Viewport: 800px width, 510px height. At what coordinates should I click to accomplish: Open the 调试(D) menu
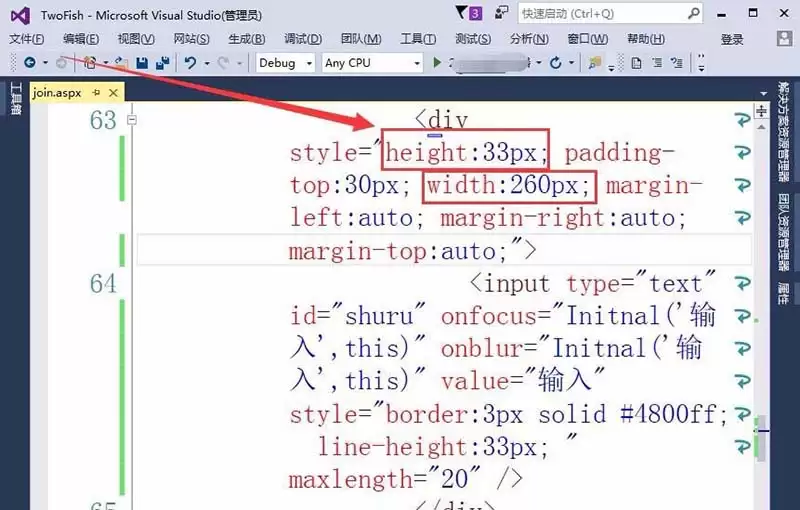pyautogui.click(x=303, y=39)
